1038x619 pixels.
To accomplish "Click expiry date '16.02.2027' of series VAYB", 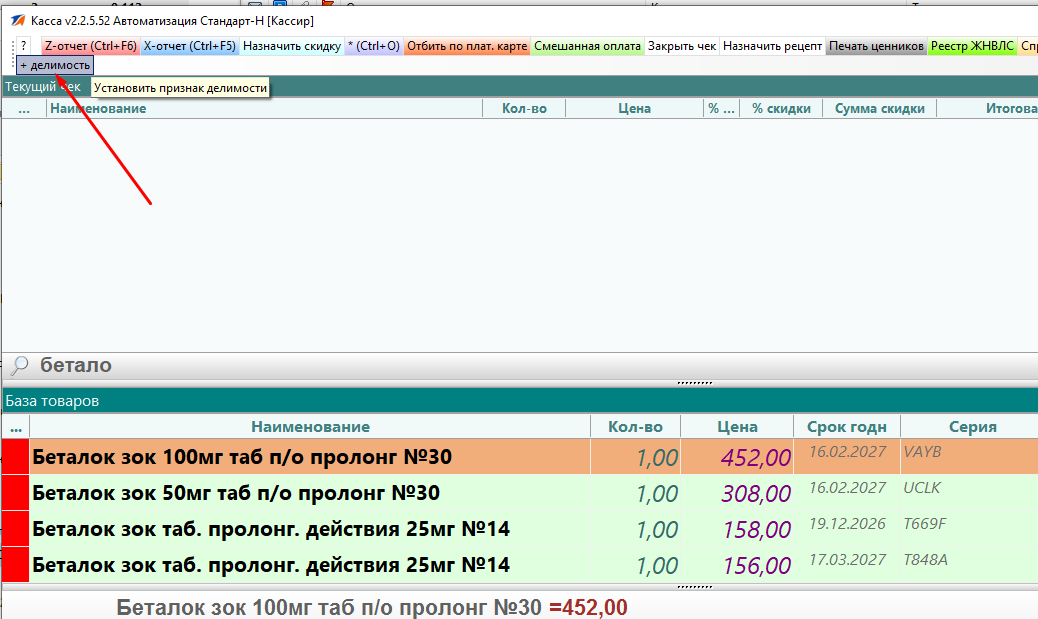I will (847, 452).
